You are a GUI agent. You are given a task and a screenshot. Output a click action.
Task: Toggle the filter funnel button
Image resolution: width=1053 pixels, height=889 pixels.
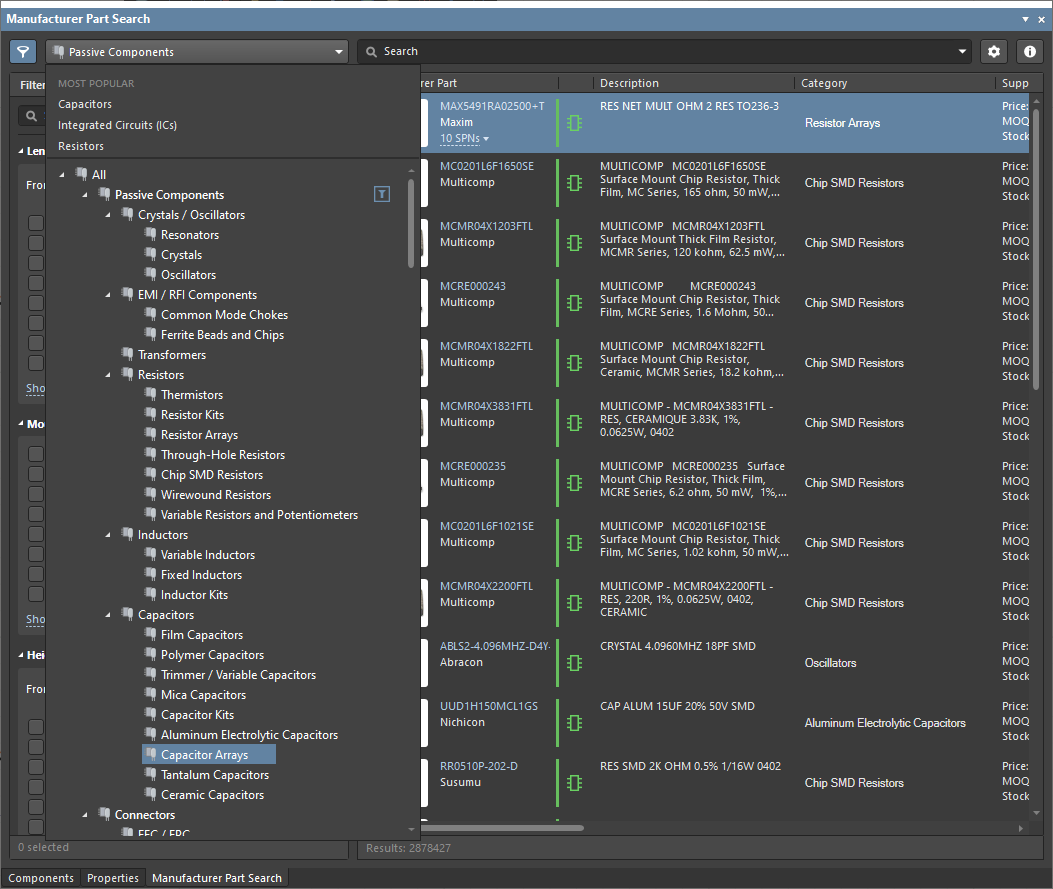tap(23, 52)
